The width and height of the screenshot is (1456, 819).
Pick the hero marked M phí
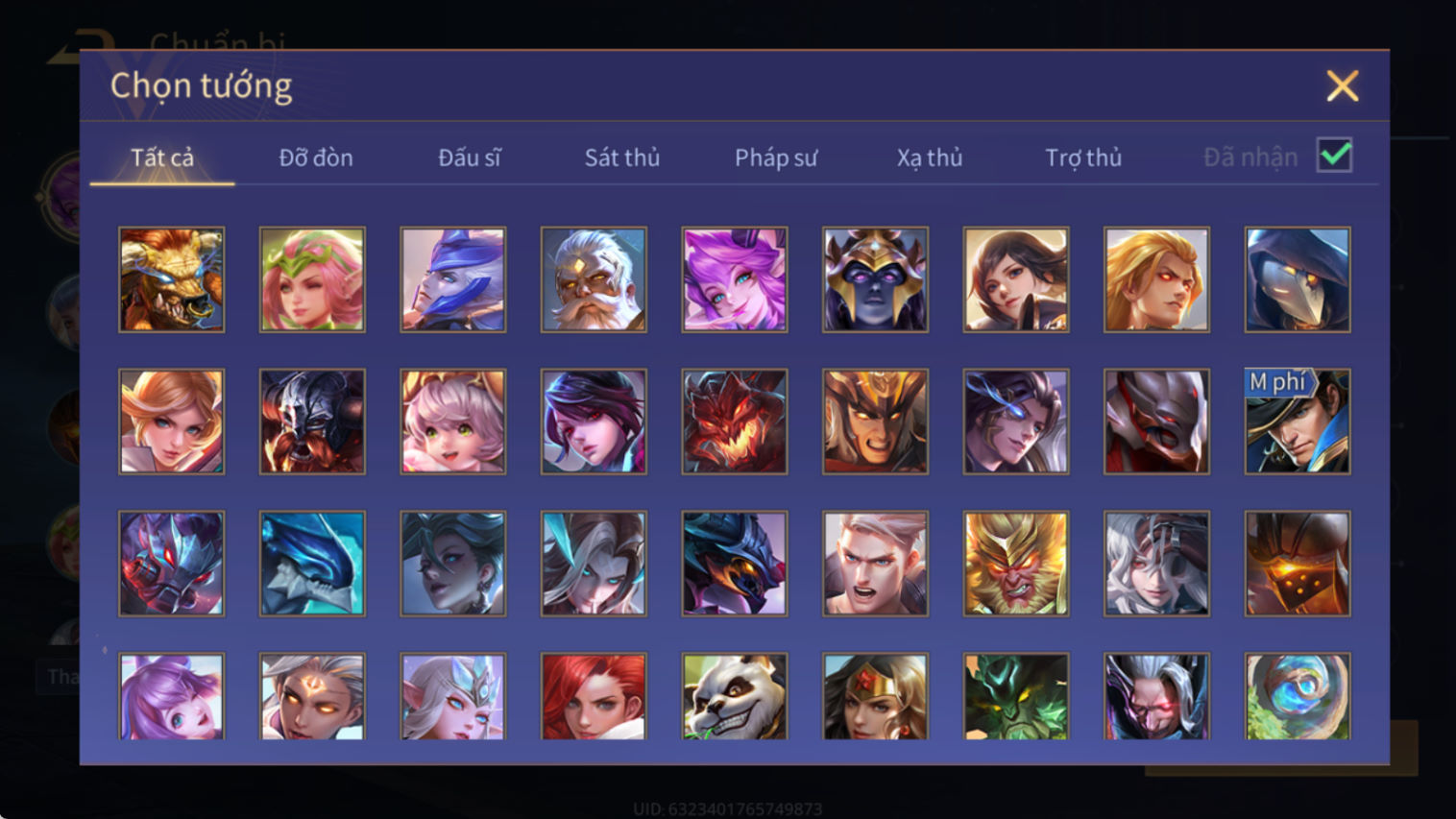click(x=1297, y=422)
